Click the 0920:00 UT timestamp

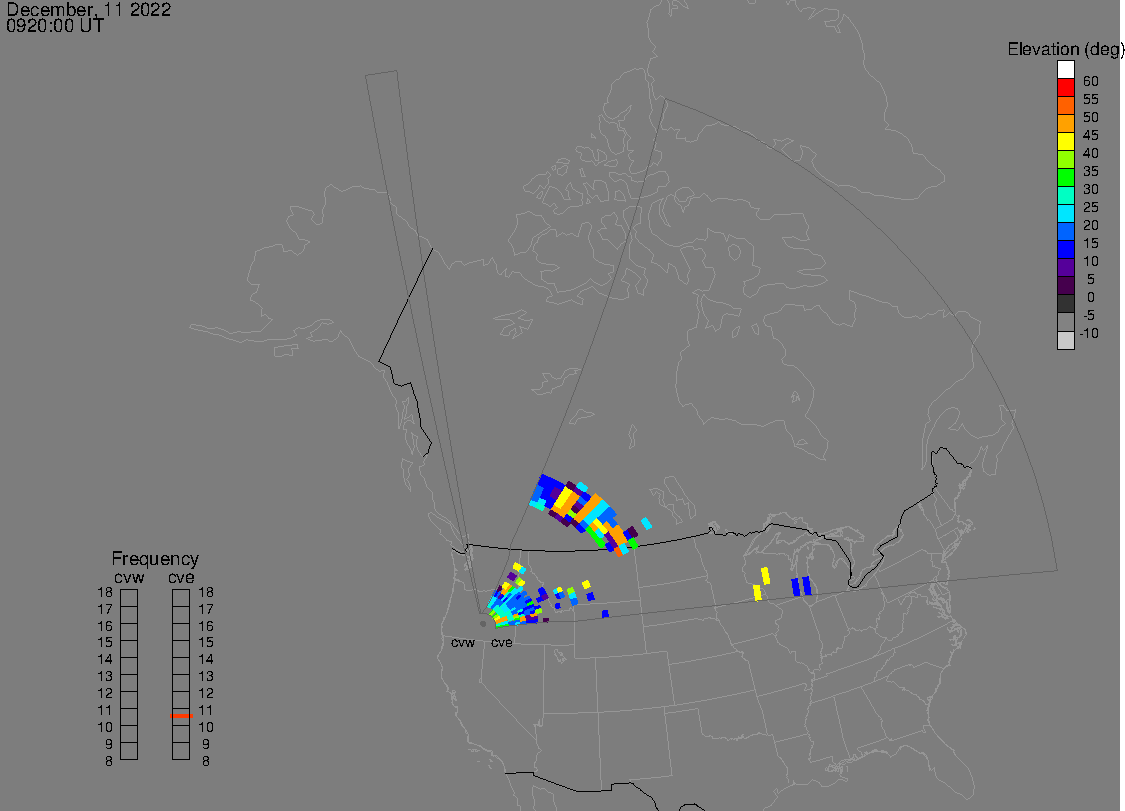(55, 26)
